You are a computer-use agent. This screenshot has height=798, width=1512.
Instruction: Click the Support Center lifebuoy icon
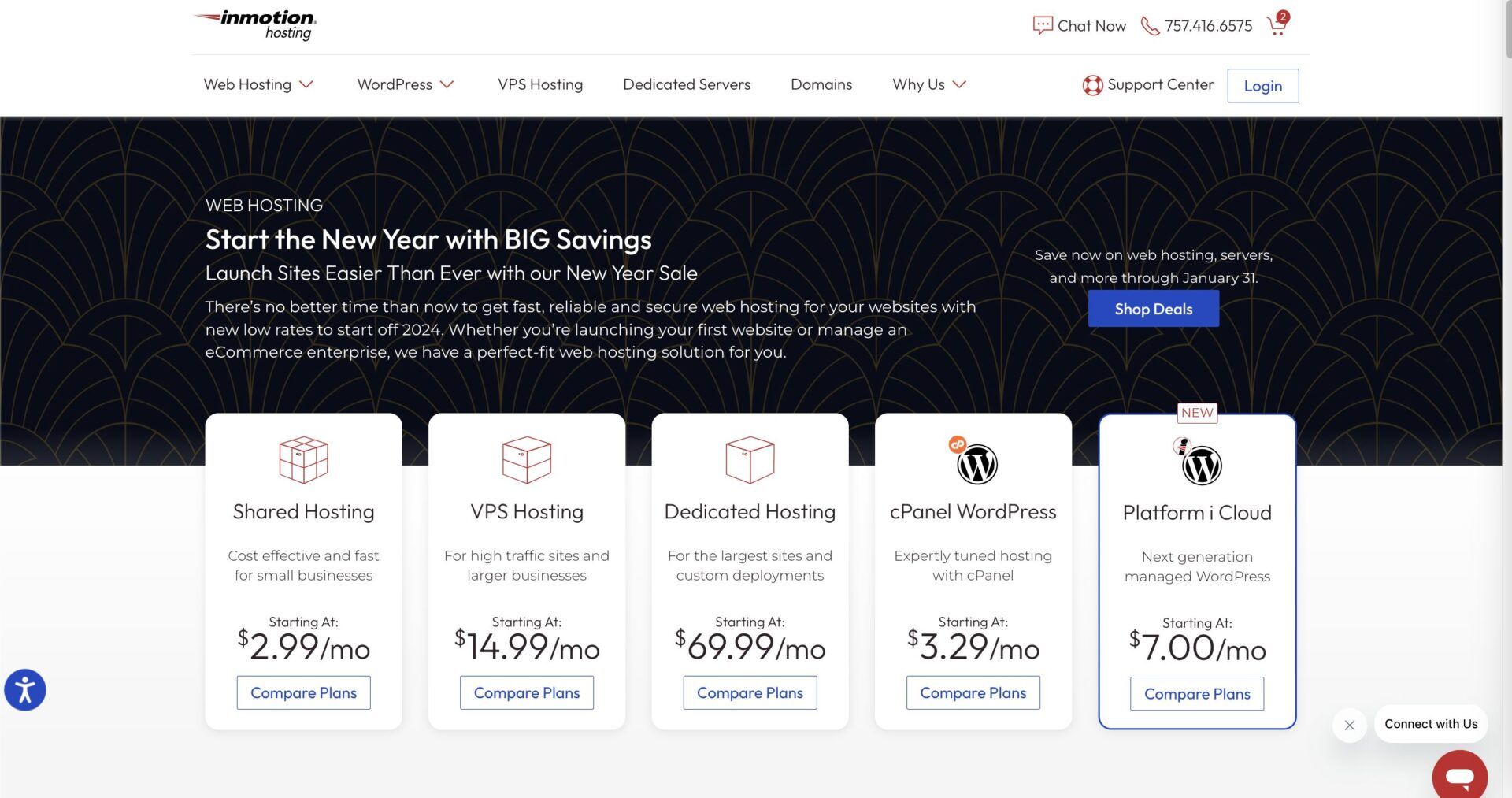pyautogui.click(x=1092, y=85)
